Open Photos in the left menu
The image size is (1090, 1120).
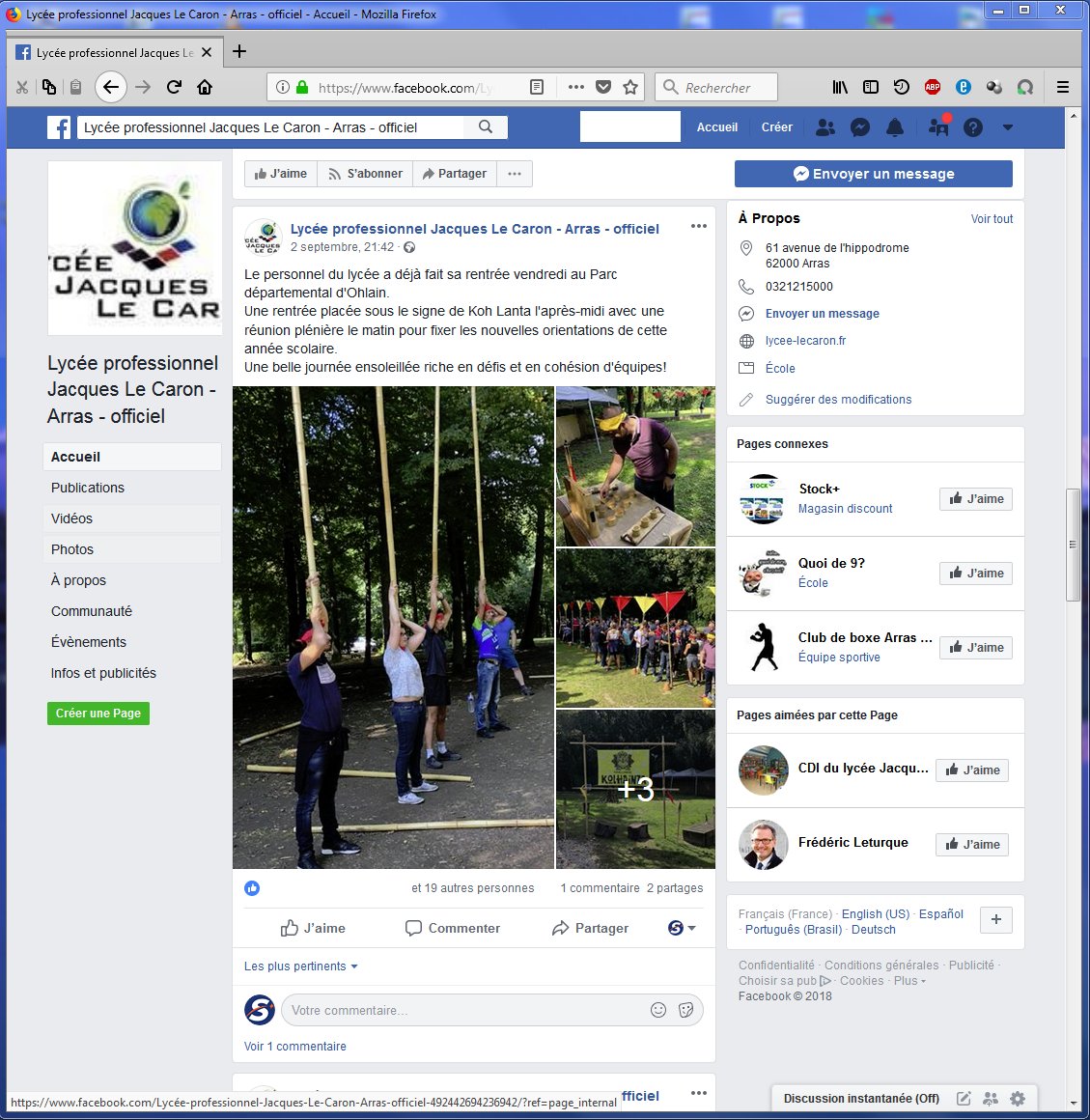(132, 549)
